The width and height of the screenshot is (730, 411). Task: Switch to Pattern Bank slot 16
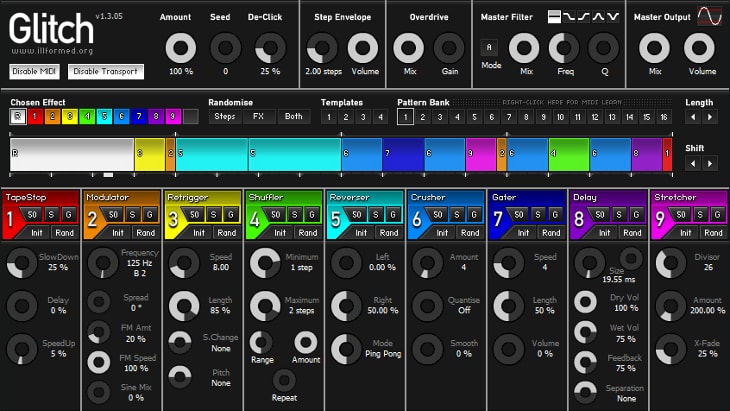664,117
